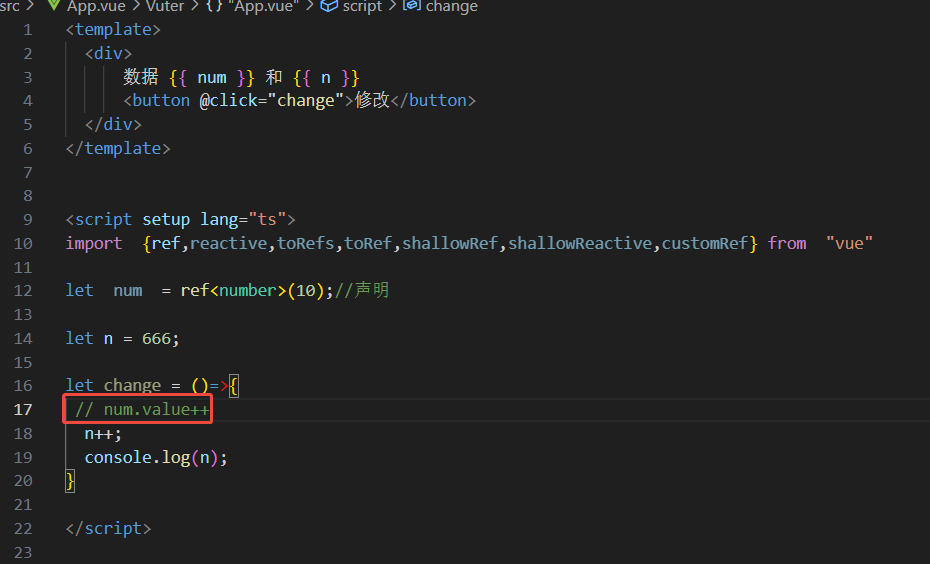Select the 'Vuter' breadcrumb item
The image size is (930, 564).
pos(165,7)
